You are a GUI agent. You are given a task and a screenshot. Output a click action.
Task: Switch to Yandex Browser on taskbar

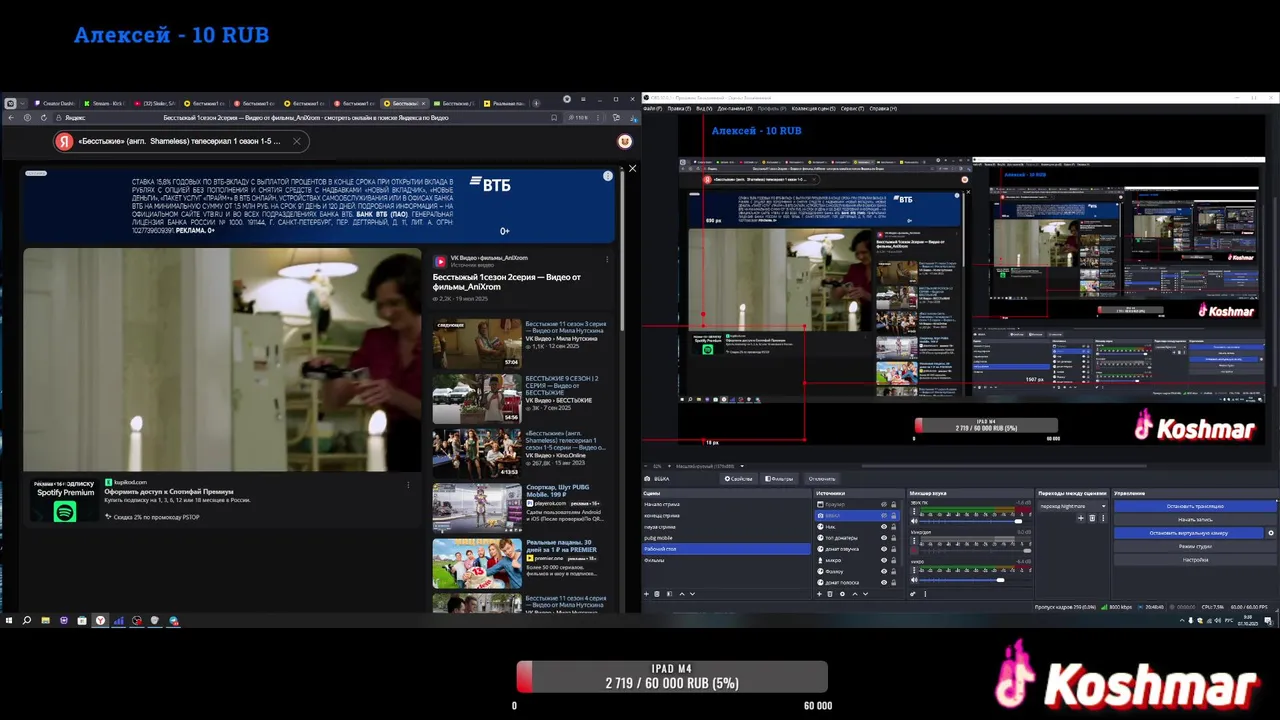[x=100, y=620]
